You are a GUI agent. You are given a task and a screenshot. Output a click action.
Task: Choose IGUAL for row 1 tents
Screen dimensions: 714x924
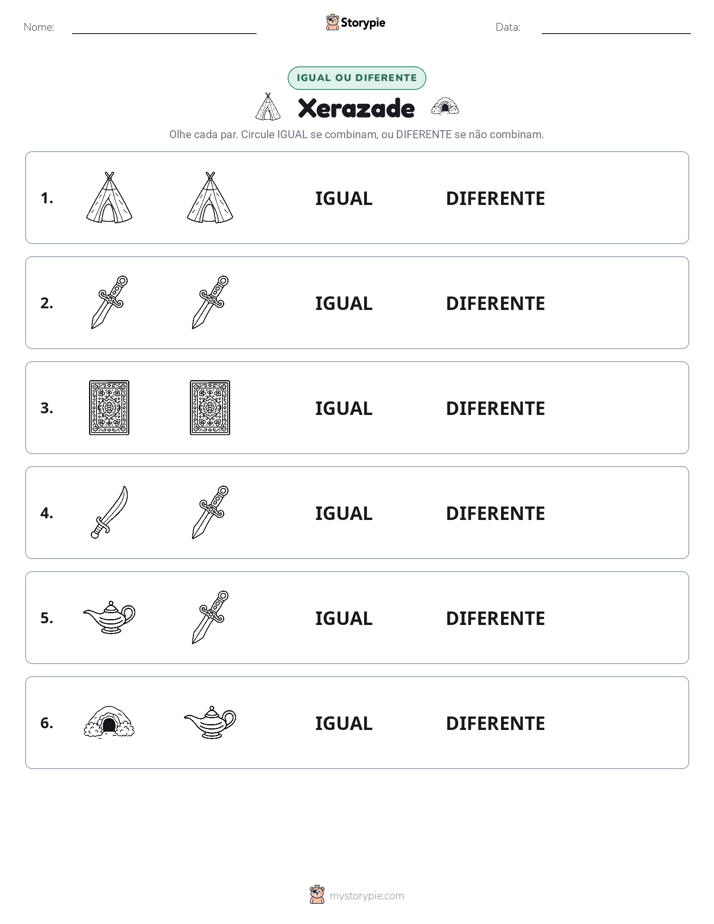343,199
